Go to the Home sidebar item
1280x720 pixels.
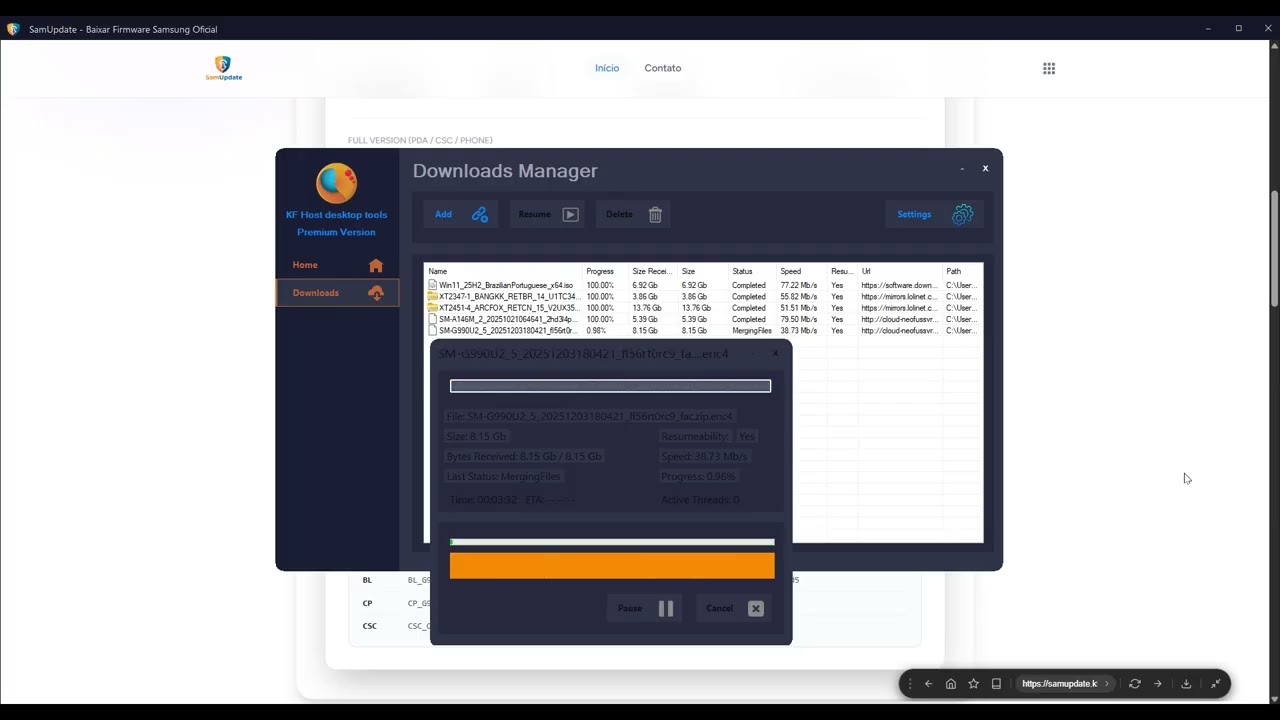(337, 265)
